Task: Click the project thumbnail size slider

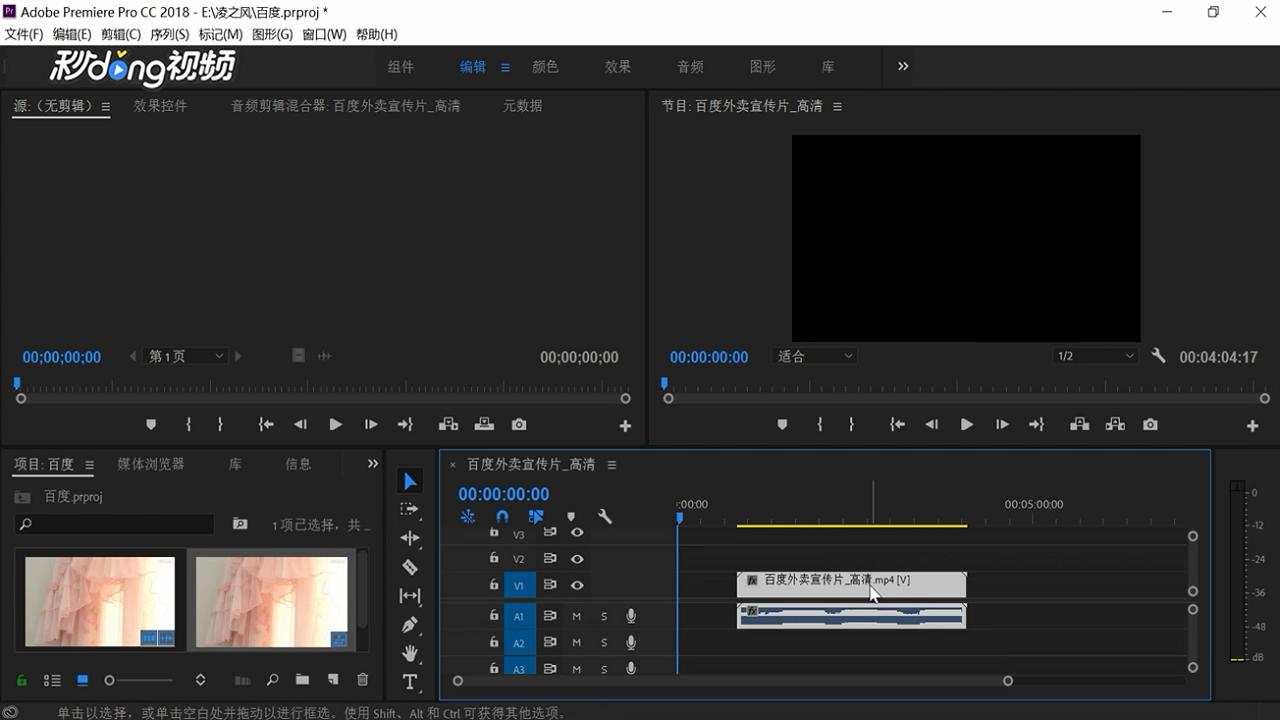Action: click(140, 680)
